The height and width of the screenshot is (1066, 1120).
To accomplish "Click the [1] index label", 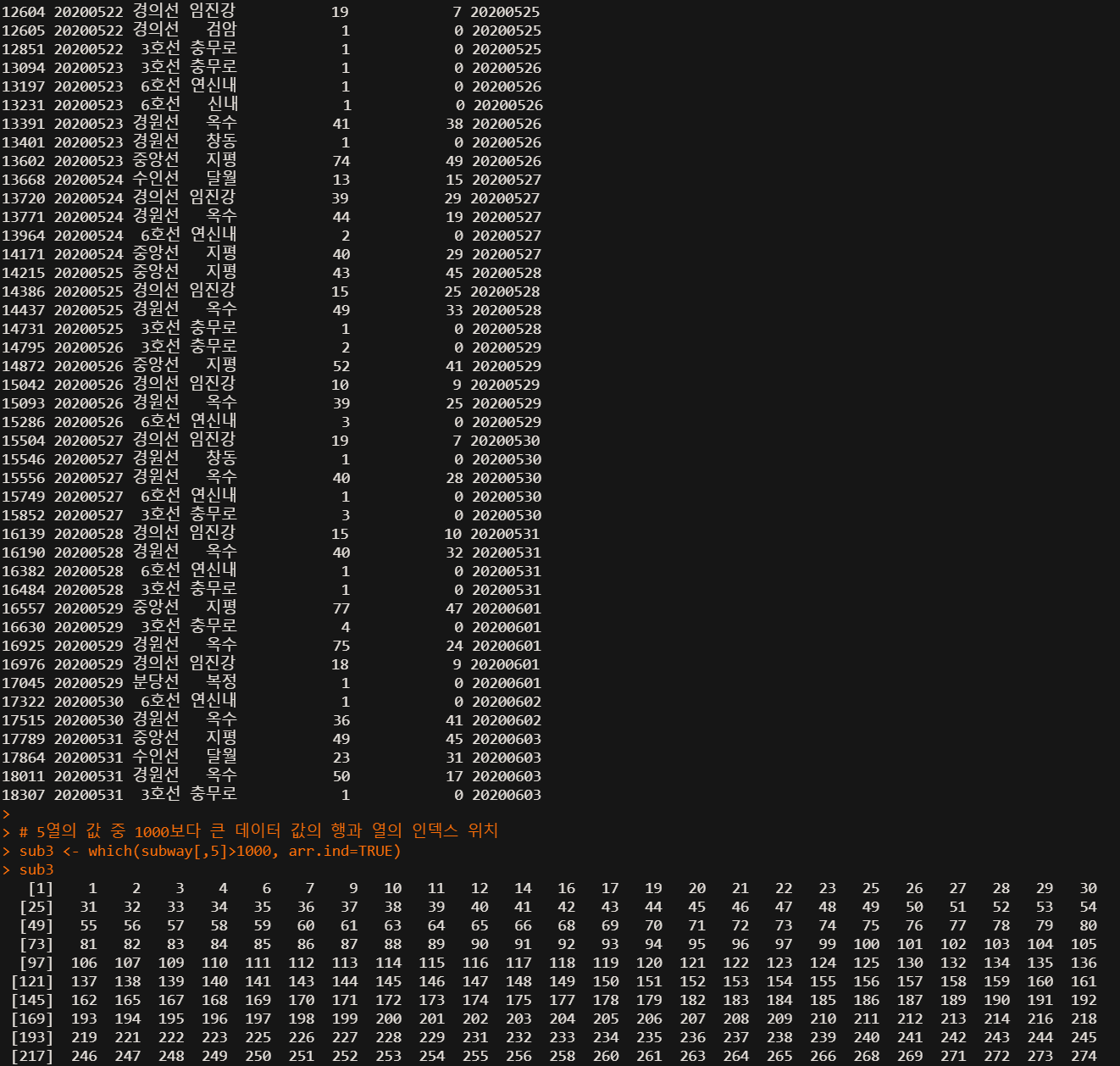I will click(x=41, y=888).
